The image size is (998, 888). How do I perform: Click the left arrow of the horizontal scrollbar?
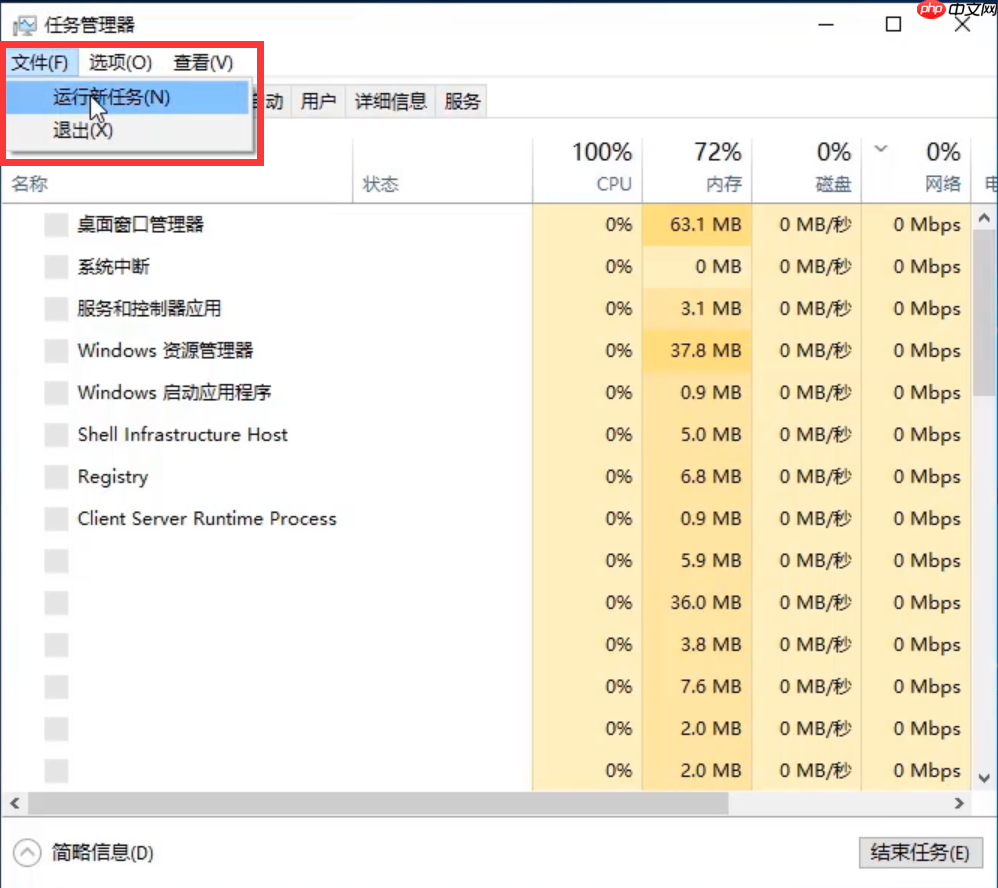tap(14, 802)
